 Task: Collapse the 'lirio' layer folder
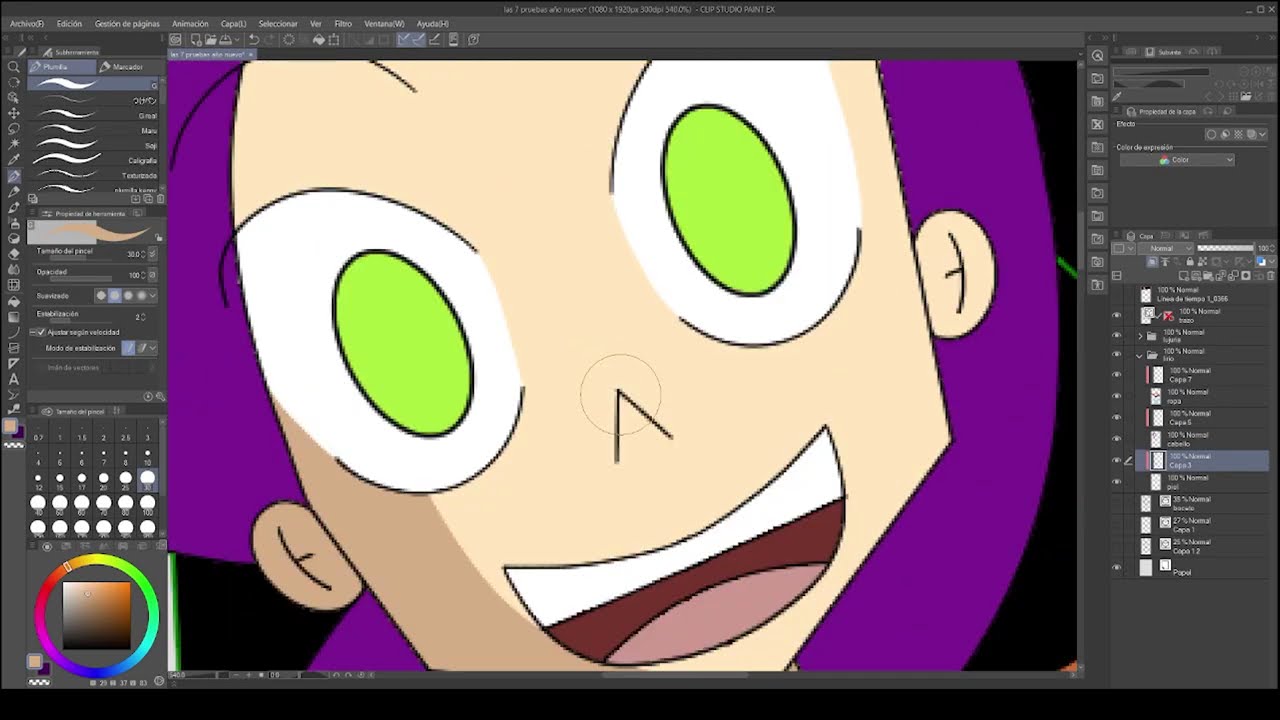[x=1140, y=355]
